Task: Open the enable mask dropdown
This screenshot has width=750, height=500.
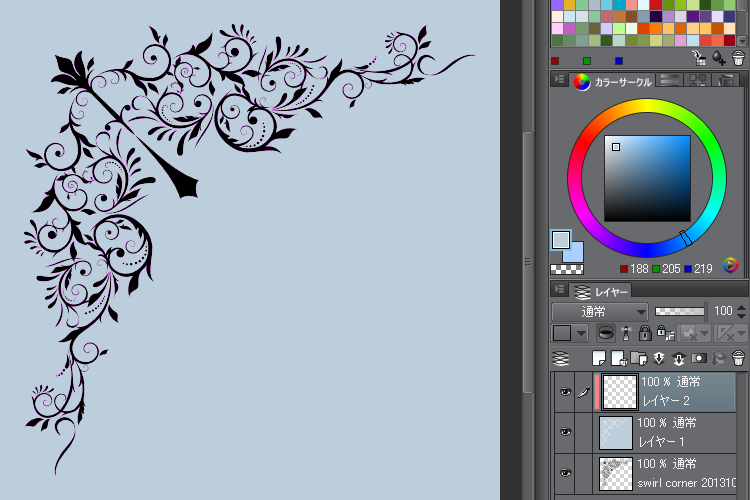Action: click(694, 333)
